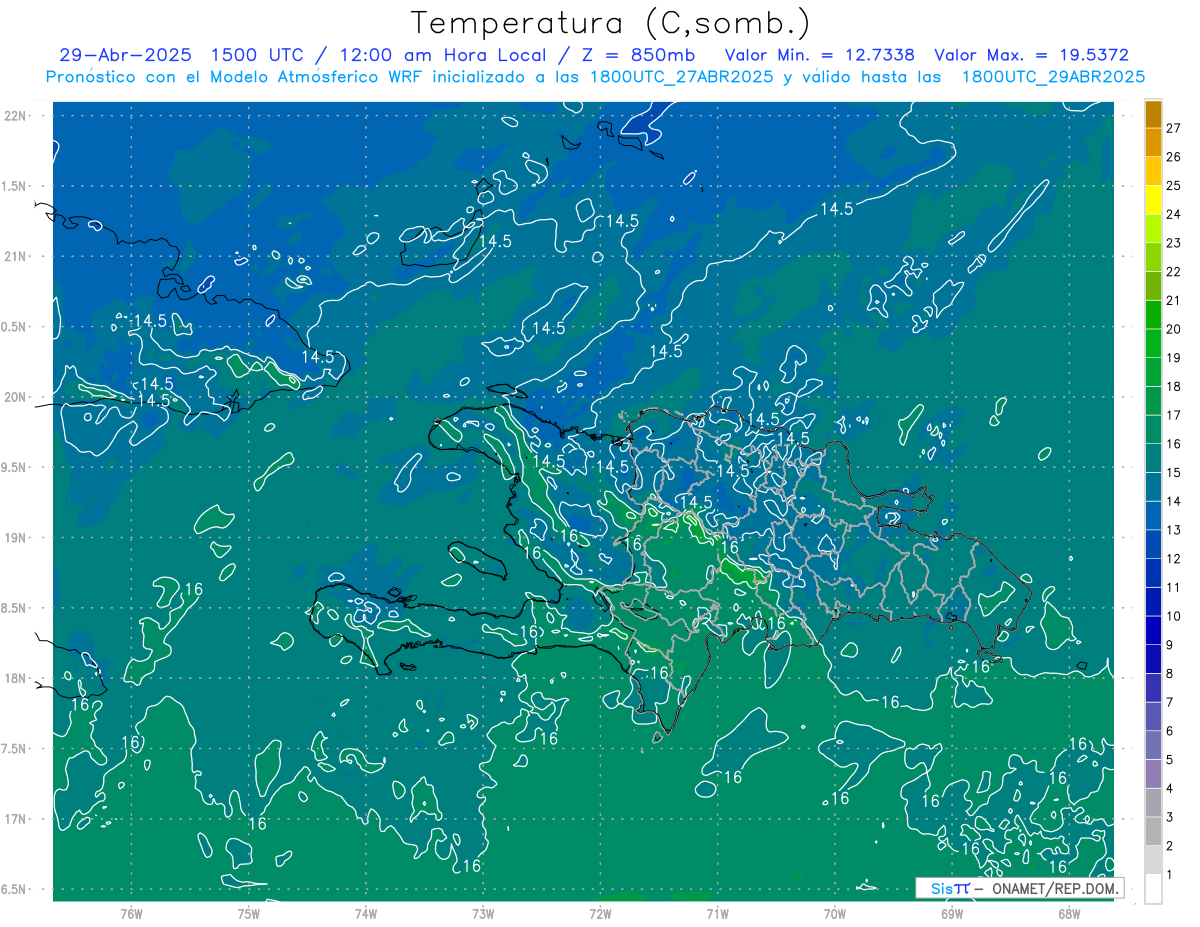Click the lime band between 23 and 24

[1153, 228]
